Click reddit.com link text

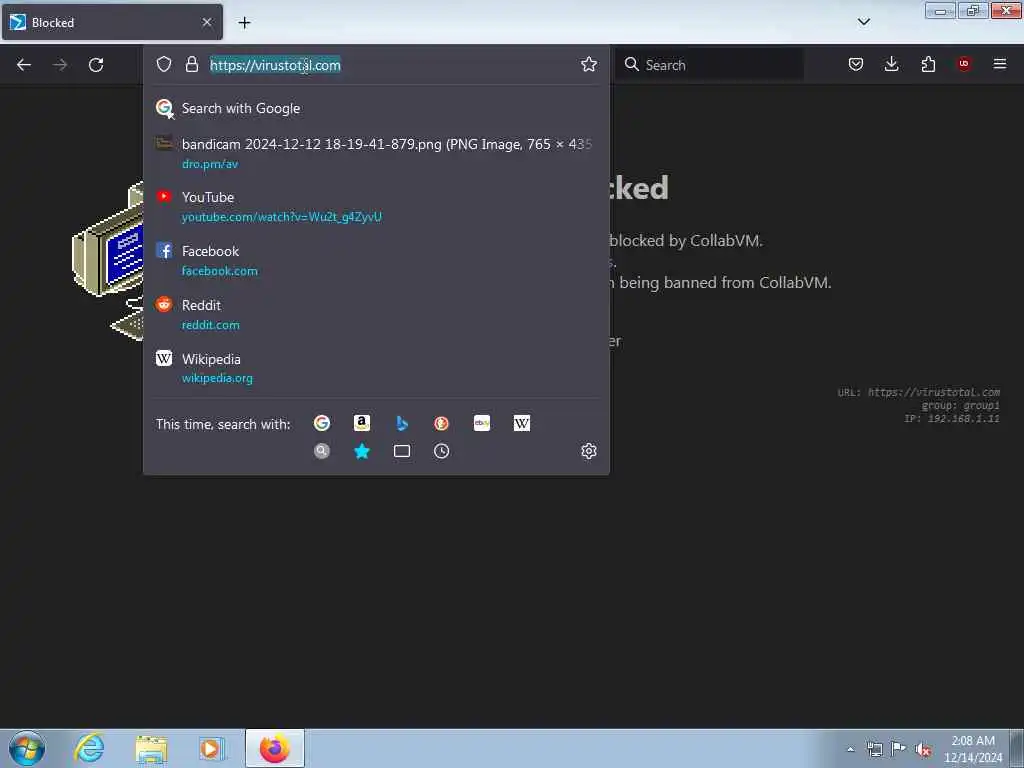pos(210,325)
